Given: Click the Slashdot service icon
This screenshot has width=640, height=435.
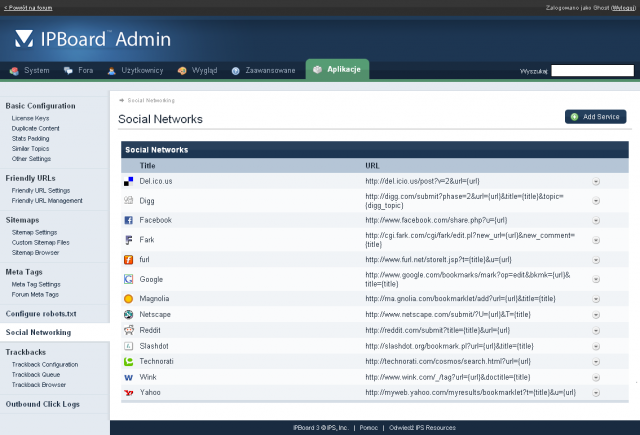Looking at the screenshot, I should 129,346.
